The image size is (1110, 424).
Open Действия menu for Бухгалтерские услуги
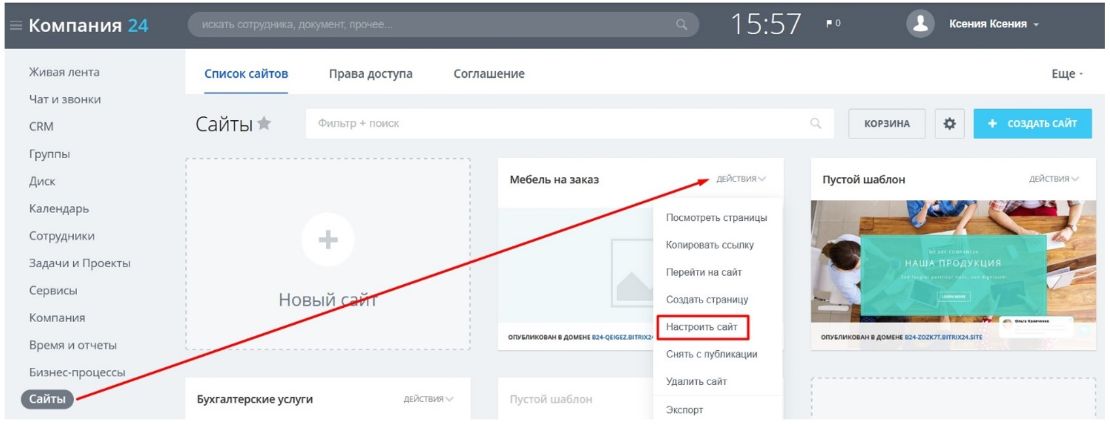(x=428, y=399)
